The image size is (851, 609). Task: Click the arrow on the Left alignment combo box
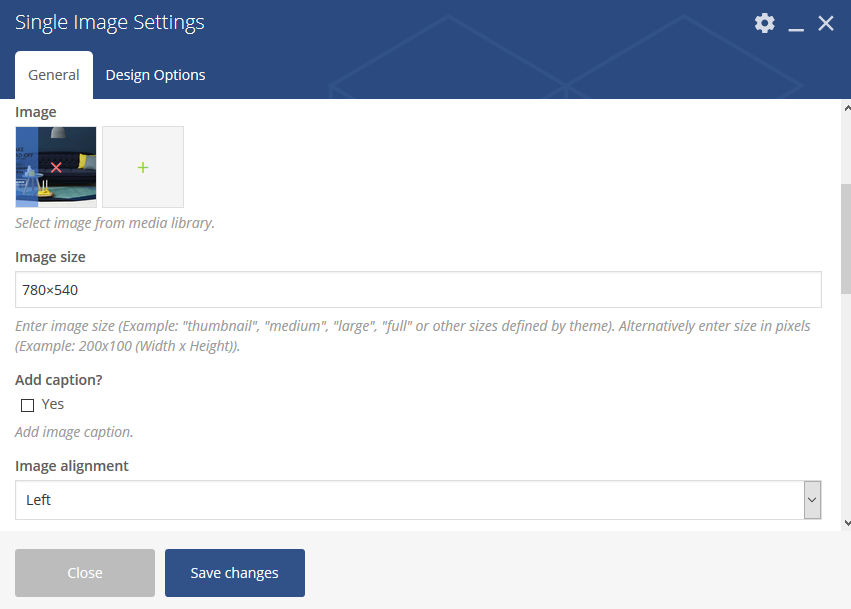[812, 500]
